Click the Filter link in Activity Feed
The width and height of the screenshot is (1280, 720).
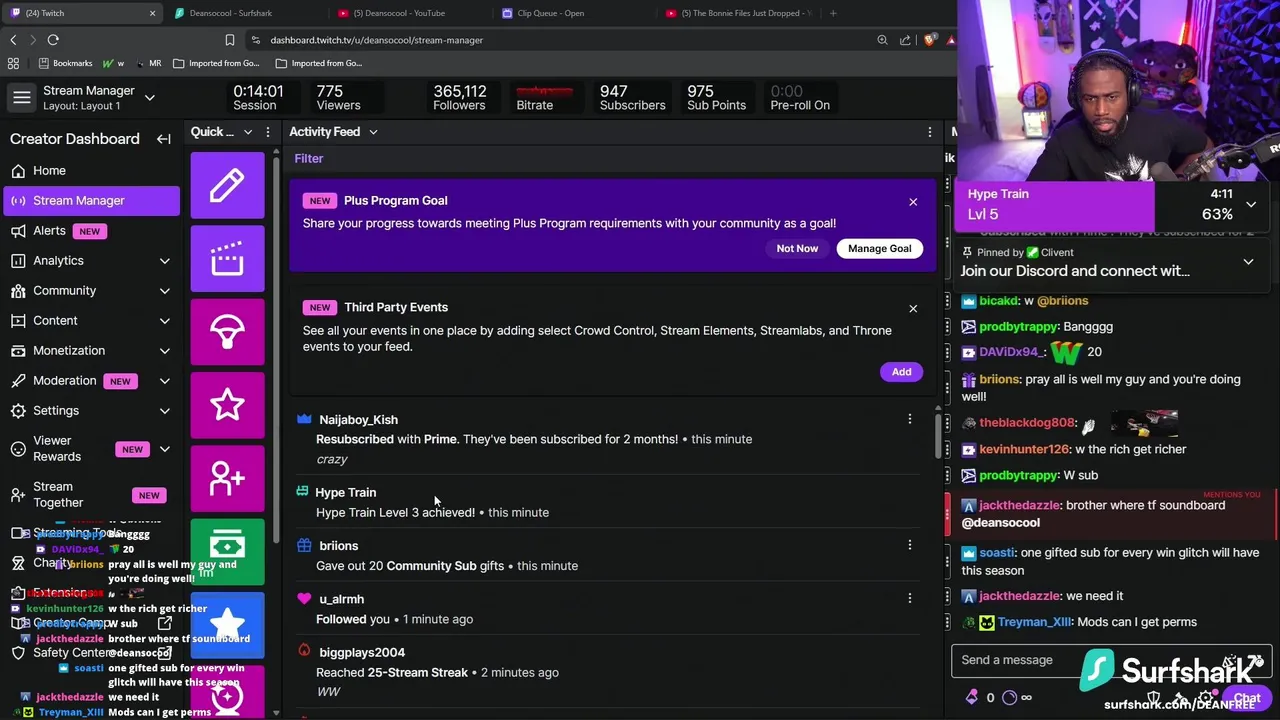coord(309,159)
